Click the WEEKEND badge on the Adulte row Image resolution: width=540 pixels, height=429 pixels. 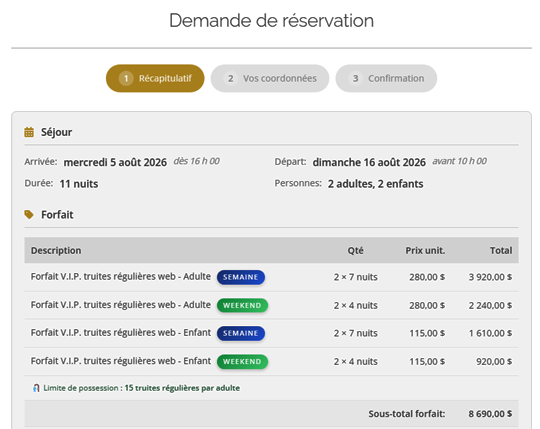[242, 305]
